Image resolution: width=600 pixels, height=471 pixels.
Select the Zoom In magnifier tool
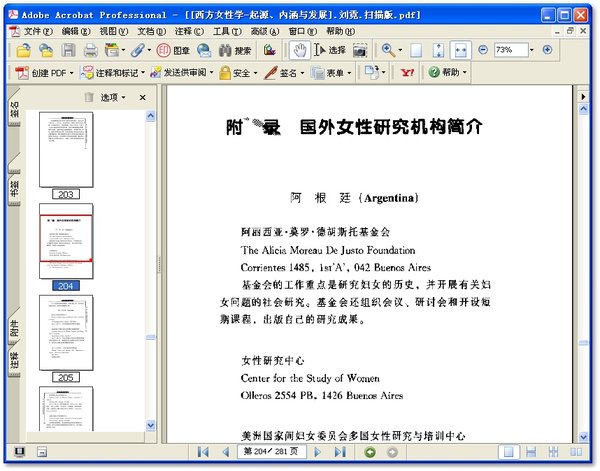click(x=388, y=50)
